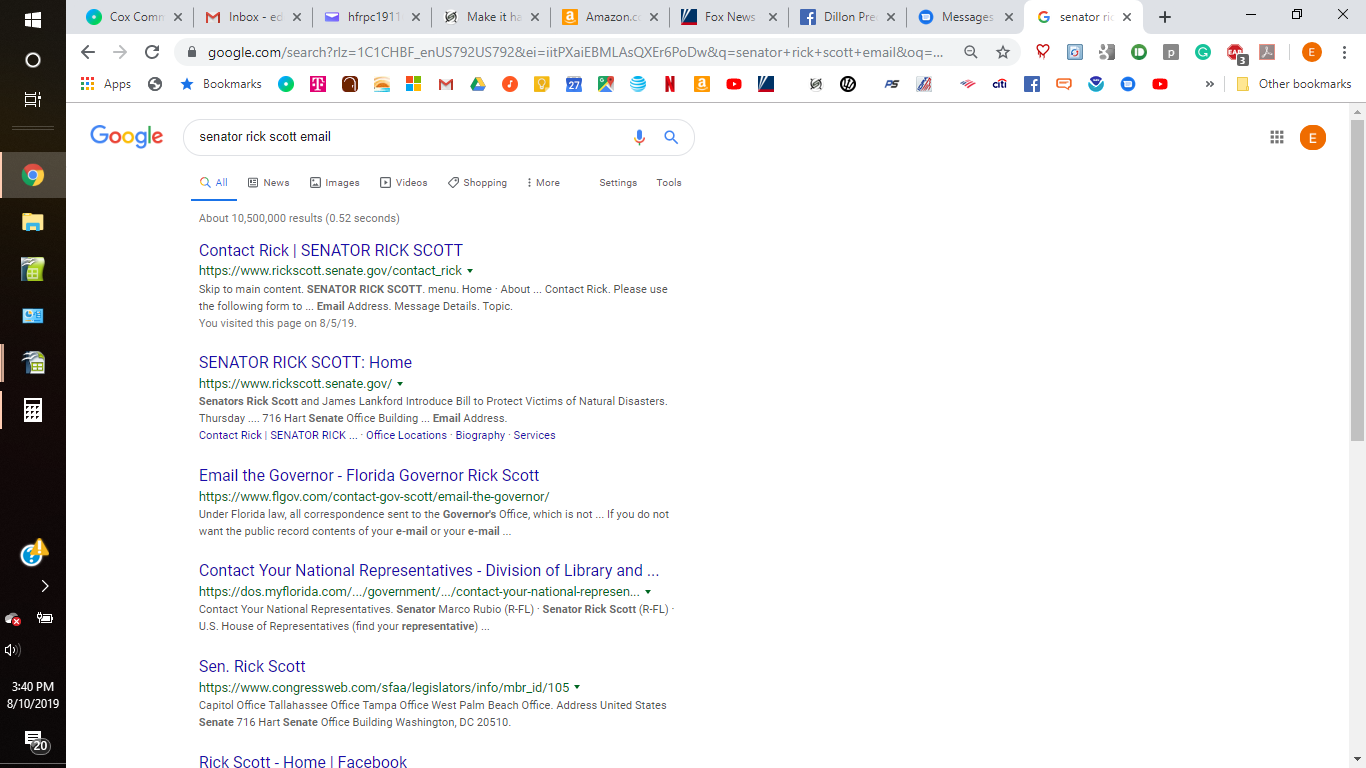Bookmark this page with the star icon
This screenshot has height=768, width=1366.
[x=1003, y=52]
